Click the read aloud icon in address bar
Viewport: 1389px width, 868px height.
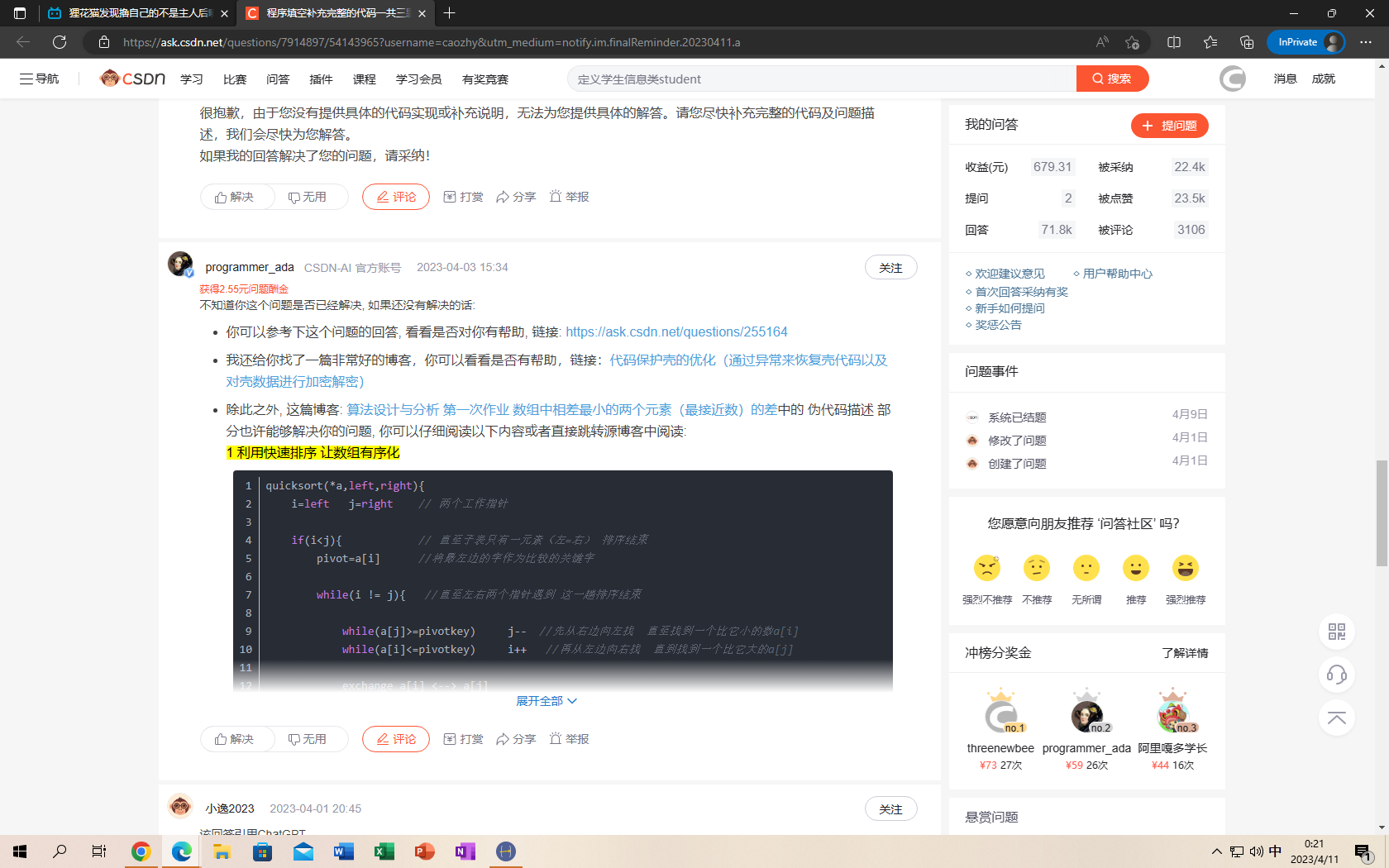pyautogui.click(x=1102, y=42)
